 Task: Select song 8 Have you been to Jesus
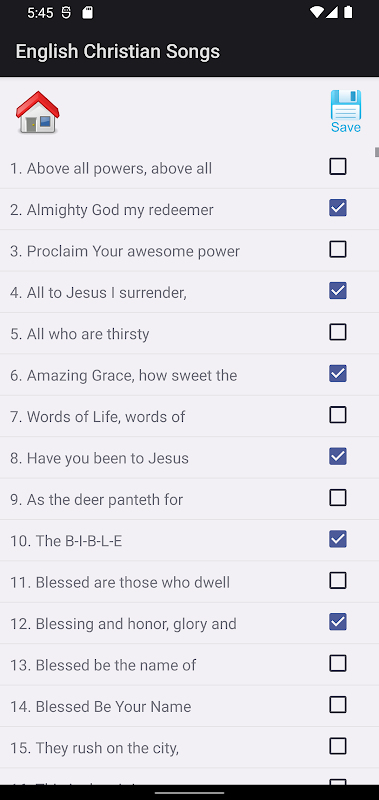[99, 458]
